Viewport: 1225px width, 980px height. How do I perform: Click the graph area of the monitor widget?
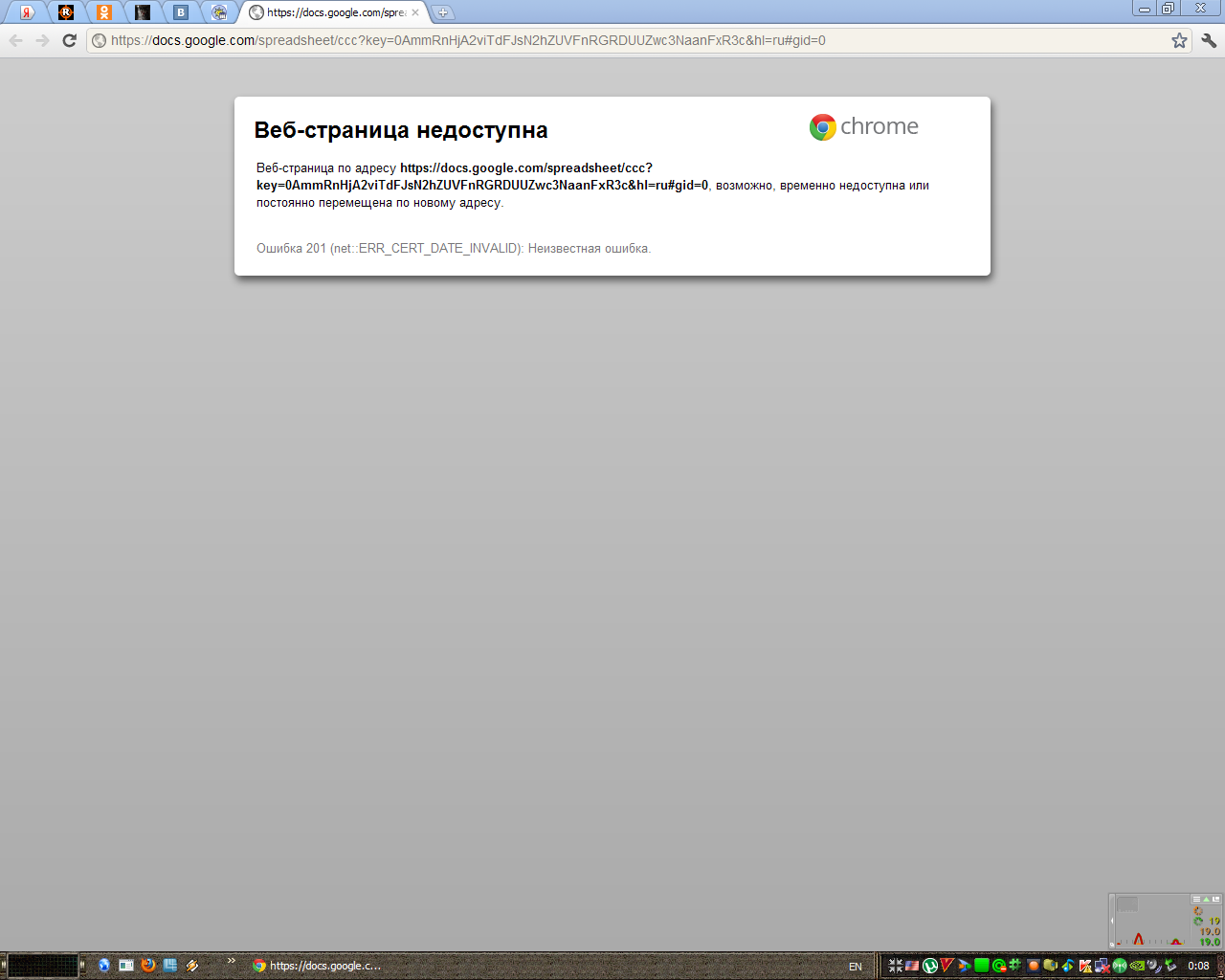[1153, 921]
